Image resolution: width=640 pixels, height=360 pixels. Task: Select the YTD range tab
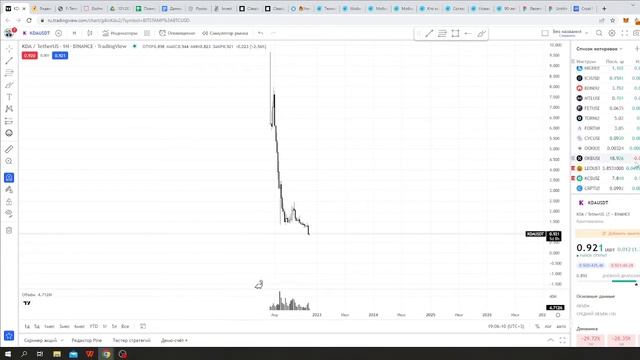(93, 327)
